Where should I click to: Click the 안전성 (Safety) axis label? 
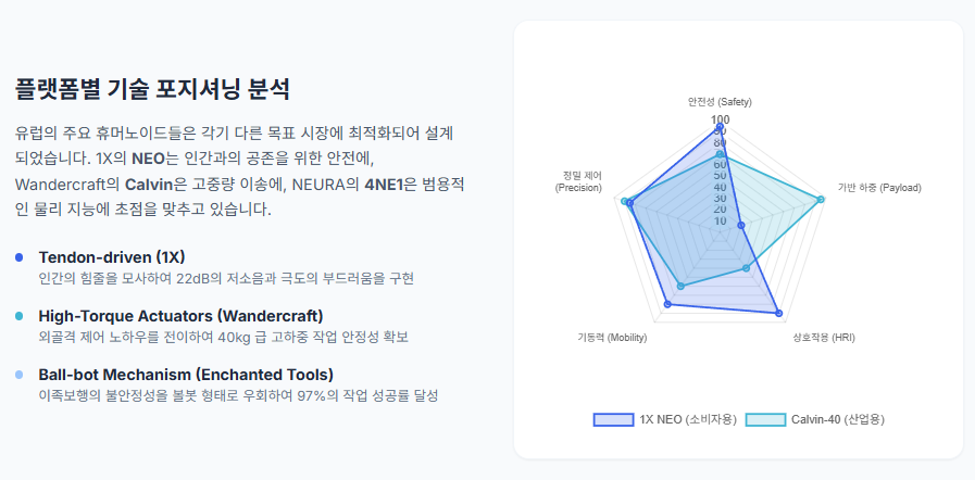coord(719,102)
